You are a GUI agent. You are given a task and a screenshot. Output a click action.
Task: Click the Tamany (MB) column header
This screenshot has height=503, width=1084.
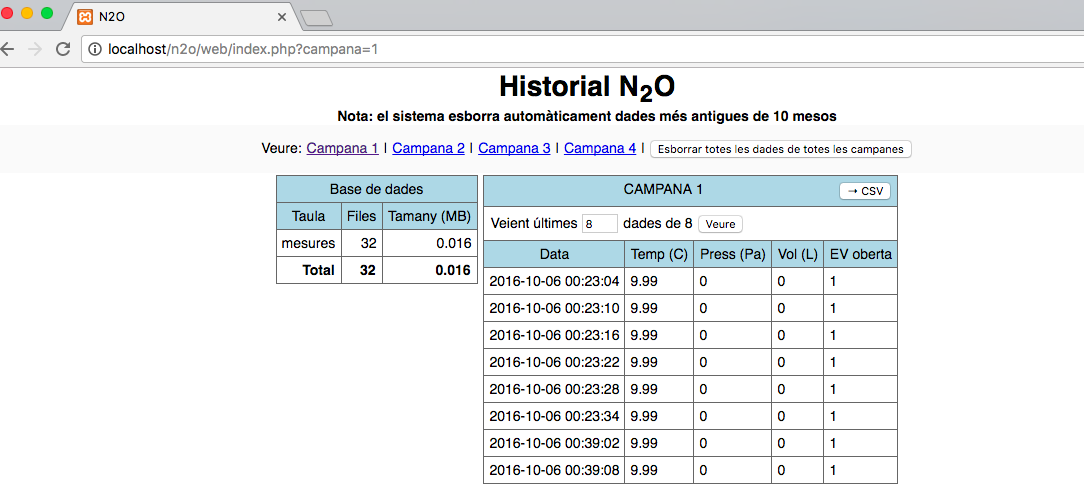(x=429, y=216)
